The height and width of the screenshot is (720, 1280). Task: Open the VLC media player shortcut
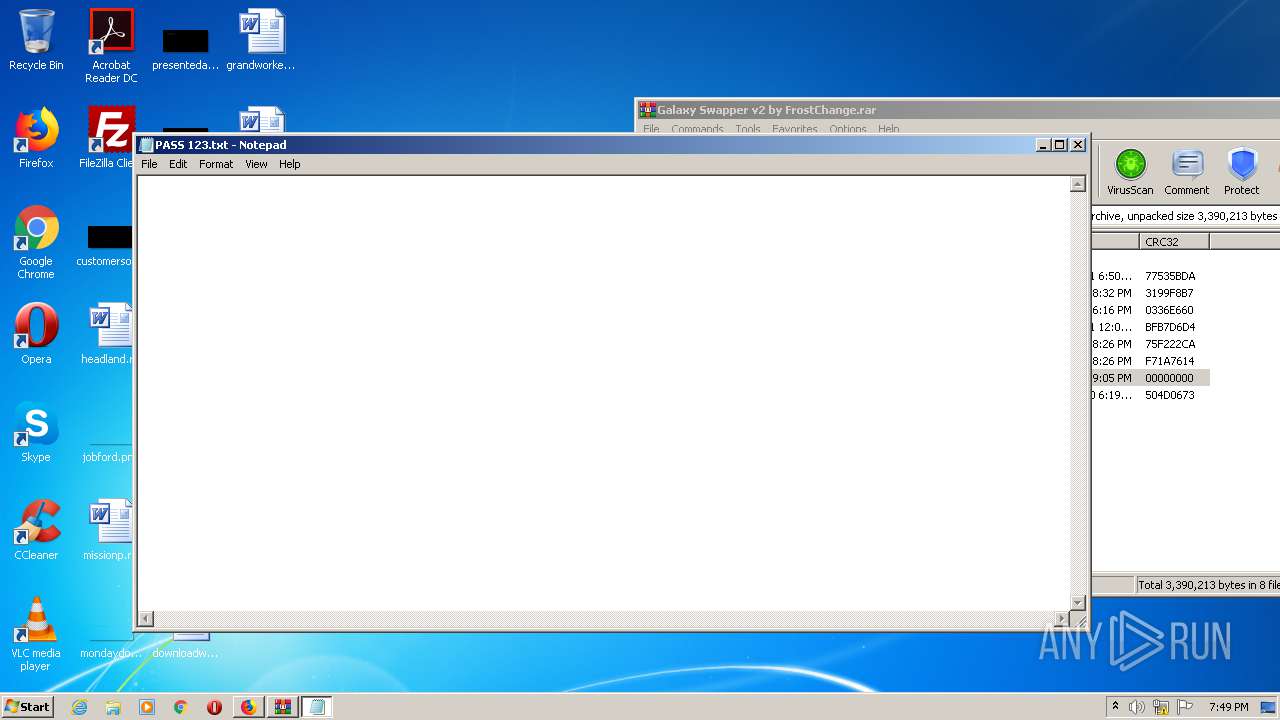[36, 633]
